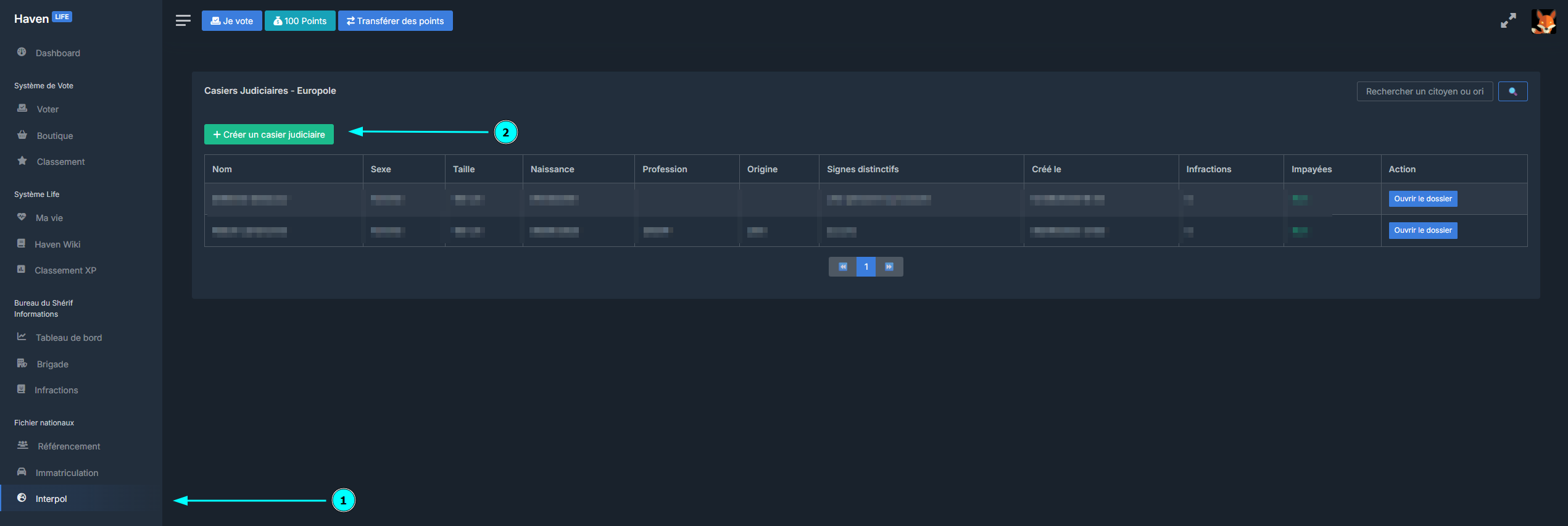Open the fox avatar profile picture

coord(1543,22)
